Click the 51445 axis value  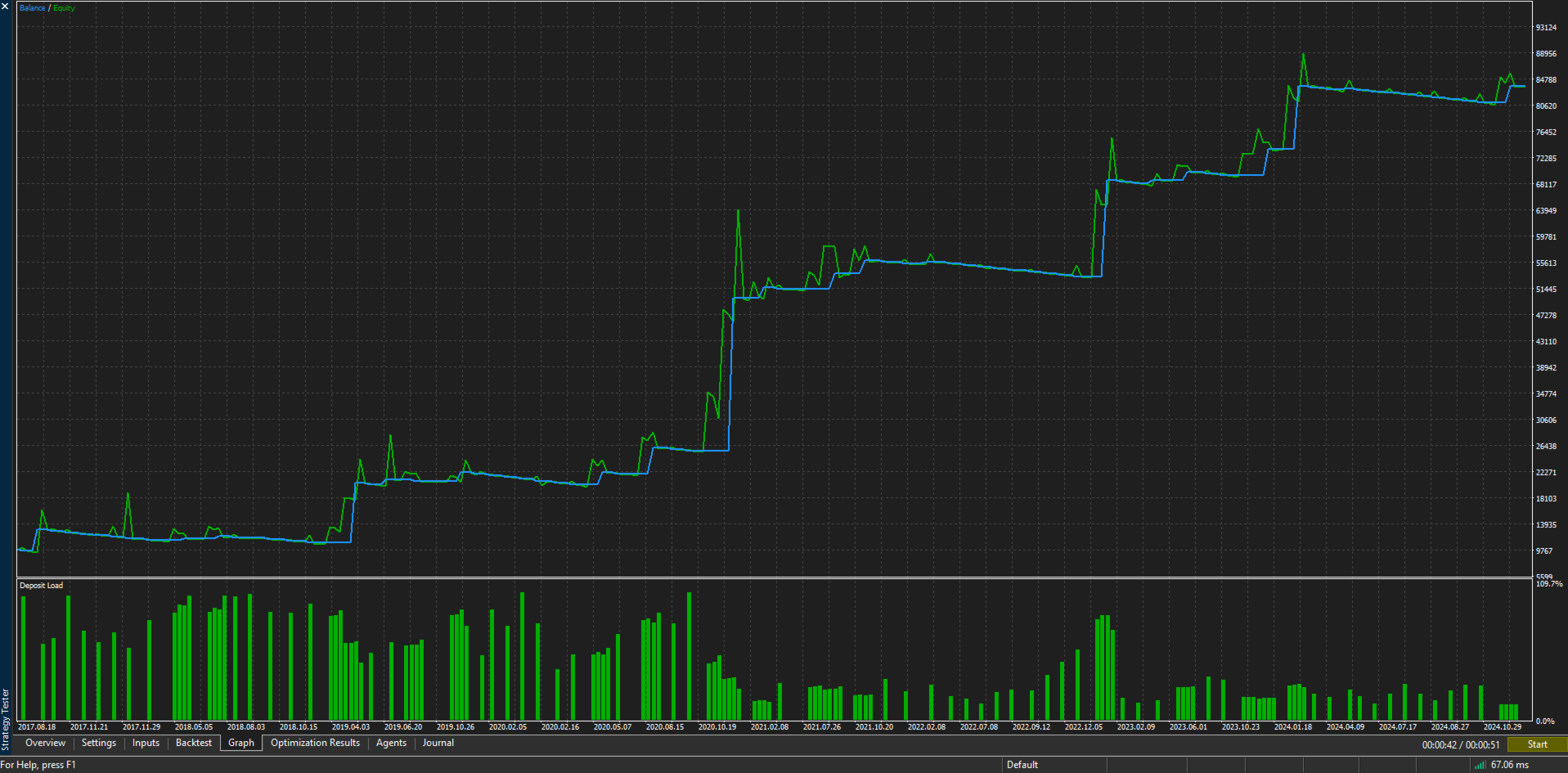click(x=1546, y=290)
